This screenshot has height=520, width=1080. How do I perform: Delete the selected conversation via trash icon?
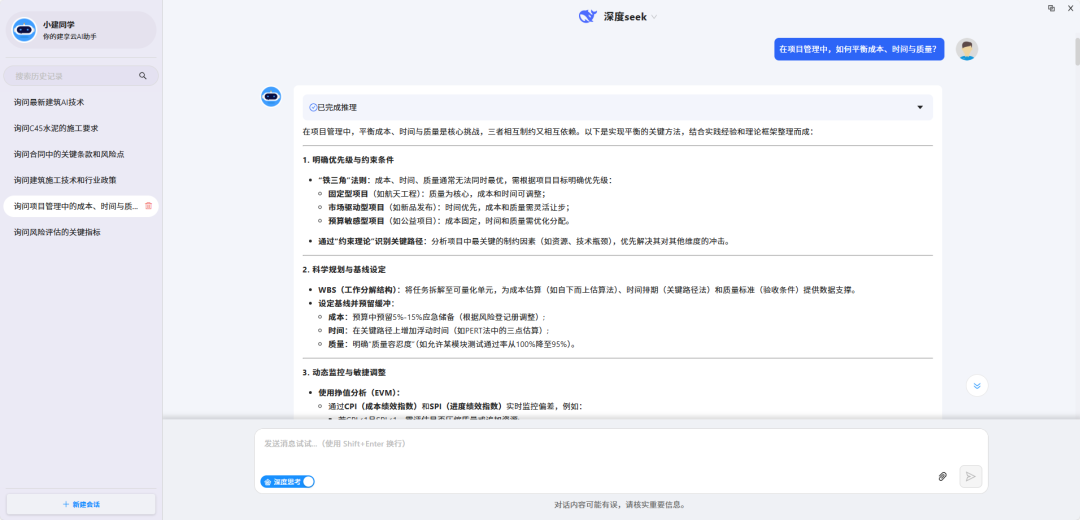coord(149,206)
